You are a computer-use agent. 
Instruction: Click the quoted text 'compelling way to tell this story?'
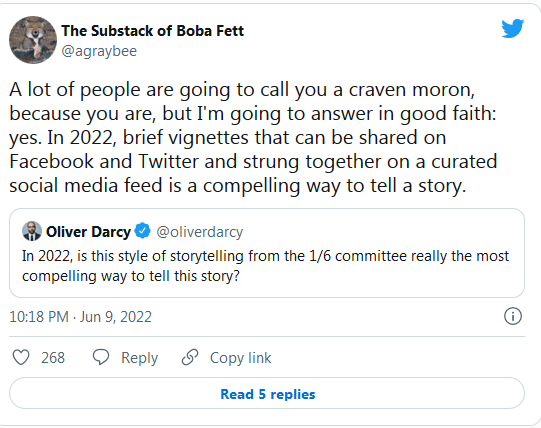click(131, 276)
